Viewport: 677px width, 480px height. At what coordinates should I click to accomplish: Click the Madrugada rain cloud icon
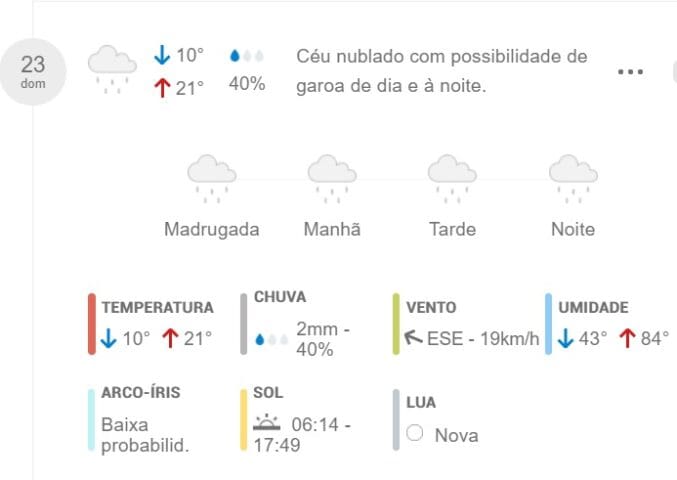point(212,178)
